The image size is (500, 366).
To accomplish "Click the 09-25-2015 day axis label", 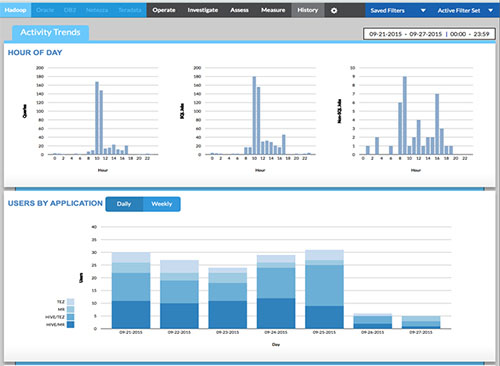I will [324, 332].
